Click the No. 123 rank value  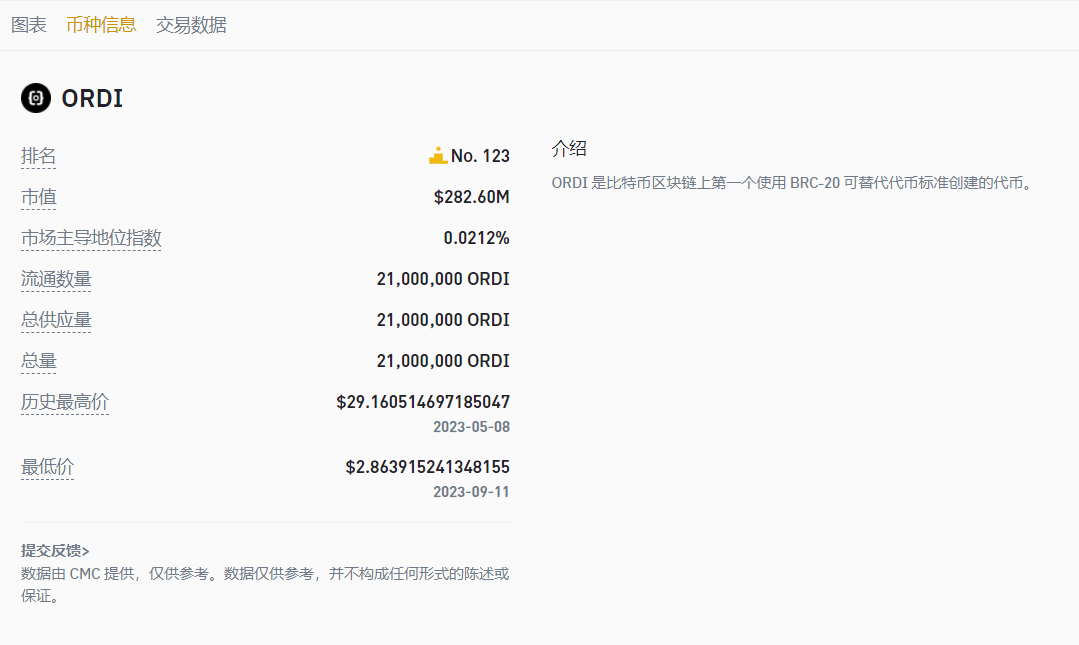click(480, 156)
